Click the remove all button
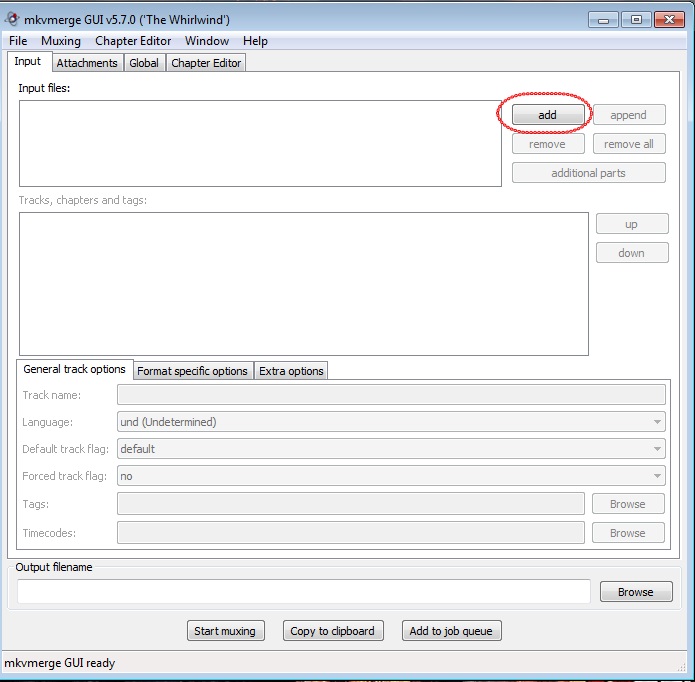This screenshot has width=695, height=682. tap(629, 144)
